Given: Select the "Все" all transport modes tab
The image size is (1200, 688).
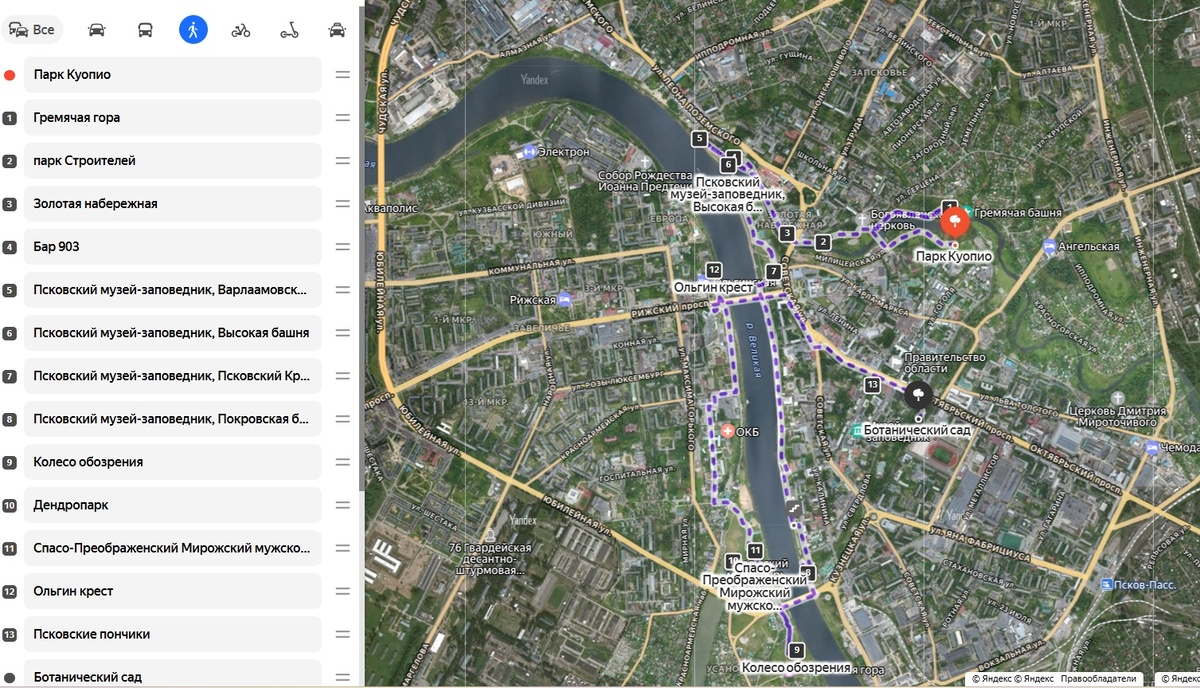Looking at the screenshot, I should click(x=31, y=30).
